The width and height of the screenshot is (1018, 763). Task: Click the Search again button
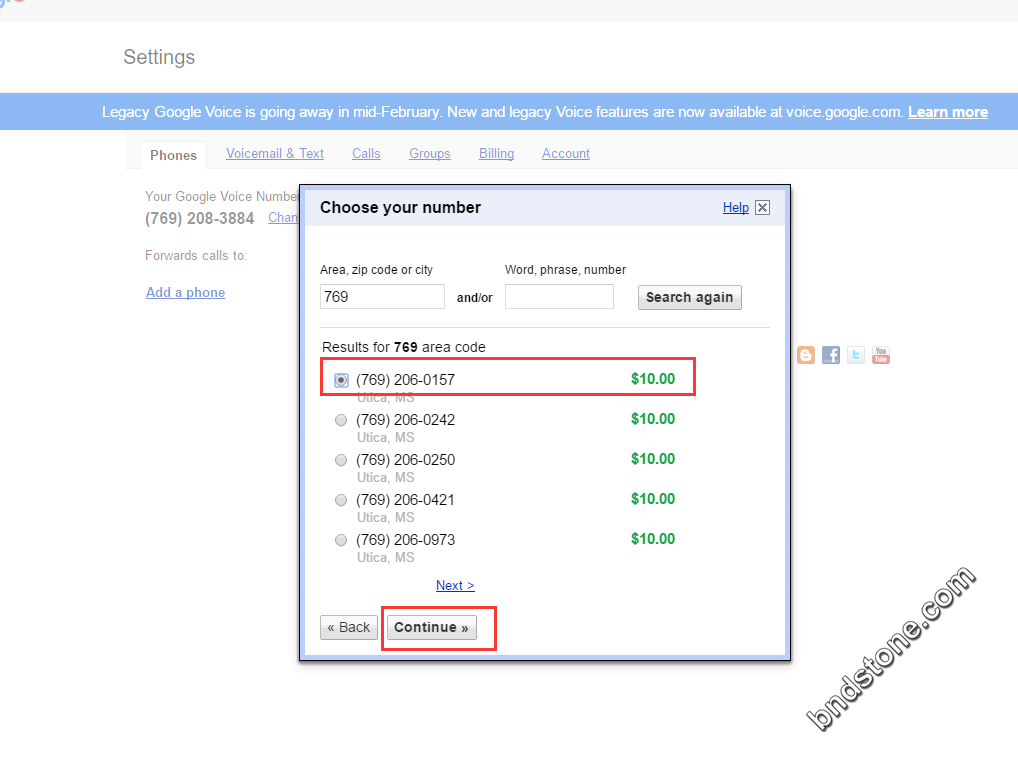pos(689,297)
